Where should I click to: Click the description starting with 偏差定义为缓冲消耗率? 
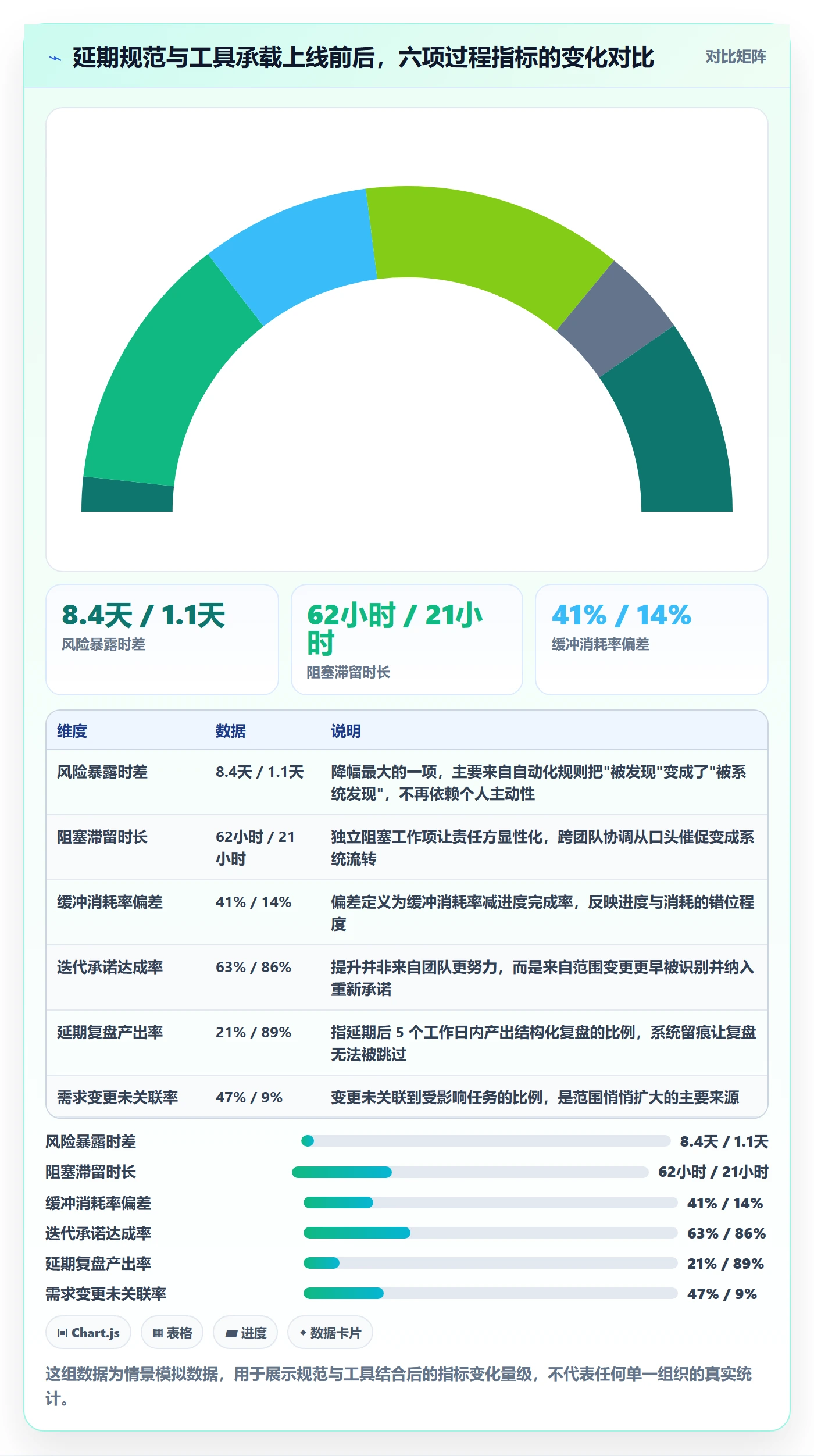point(542,913)
